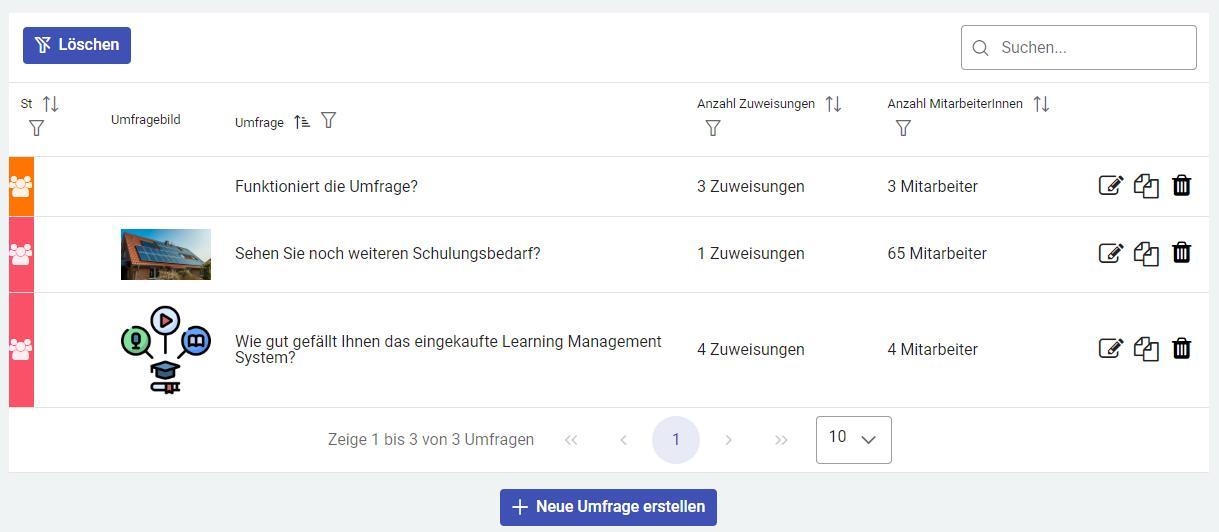The width and height of the screenshot is (1219, 532).
Task: Click into the Suchen search field
Action: point(1090,48)
